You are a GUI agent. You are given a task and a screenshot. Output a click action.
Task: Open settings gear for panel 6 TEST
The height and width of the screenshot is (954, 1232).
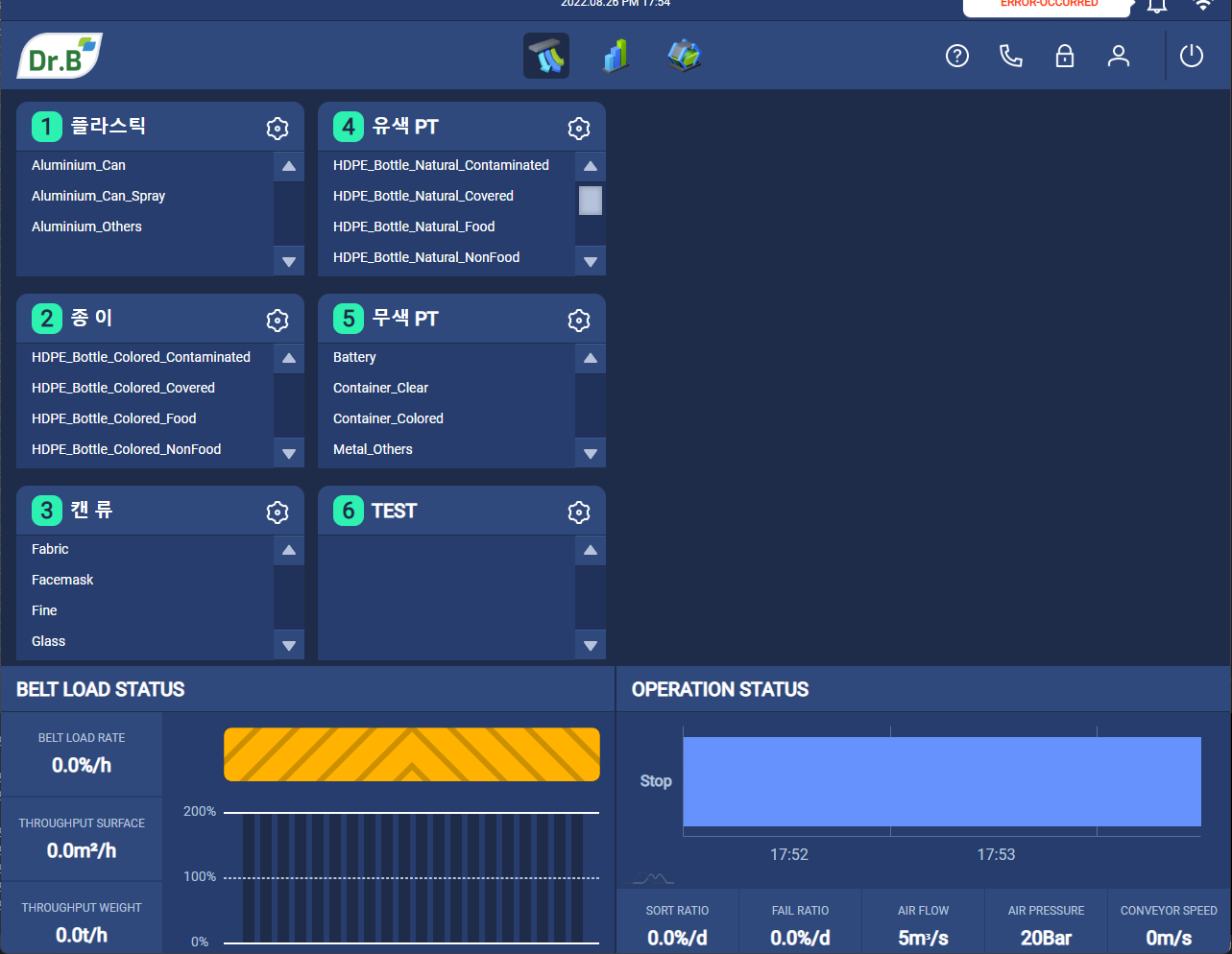click(579, 512)
